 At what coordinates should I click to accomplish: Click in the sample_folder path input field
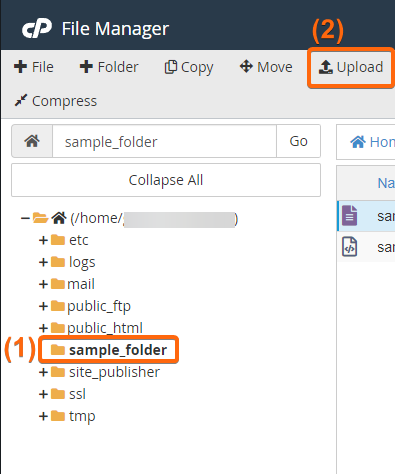click(x=164, y=141)
